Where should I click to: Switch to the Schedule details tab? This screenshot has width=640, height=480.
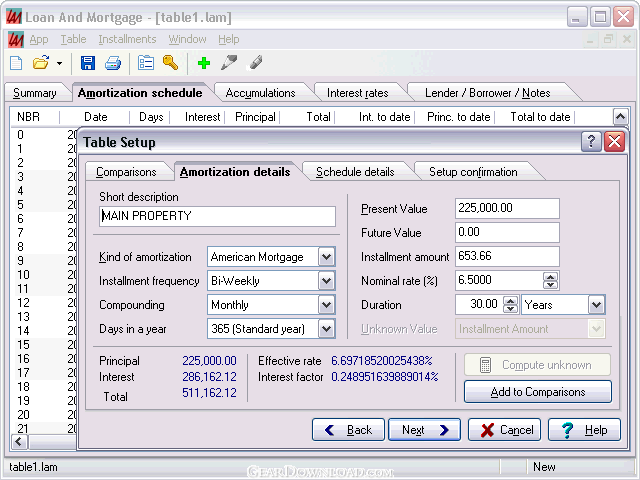point(355,172)
